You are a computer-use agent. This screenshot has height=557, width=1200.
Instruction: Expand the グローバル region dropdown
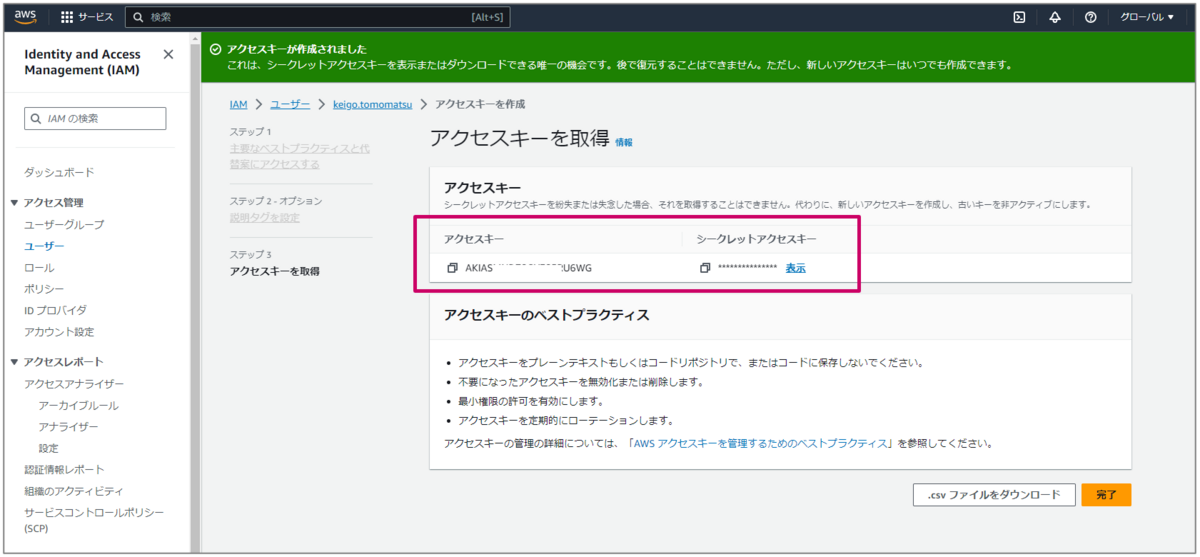(1147, 17)
